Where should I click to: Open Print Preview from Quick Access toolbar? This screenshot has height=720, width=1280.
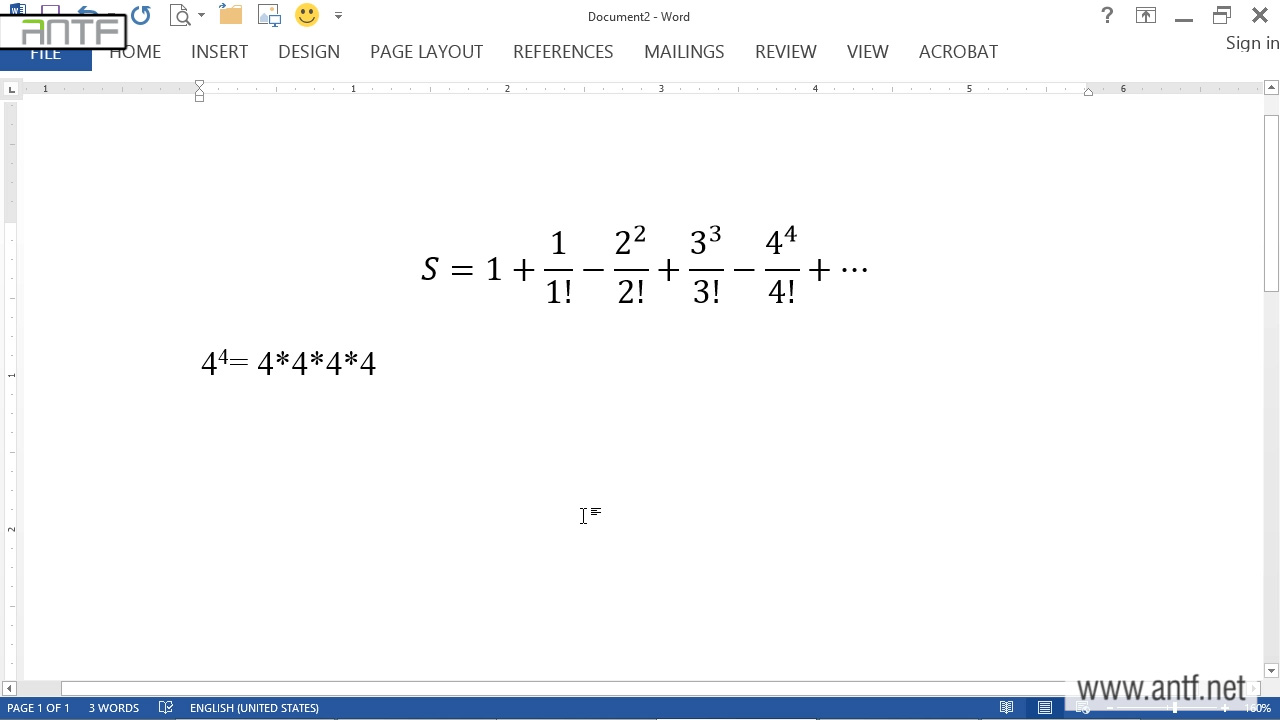pyautogui.click(x=180, y=15)
